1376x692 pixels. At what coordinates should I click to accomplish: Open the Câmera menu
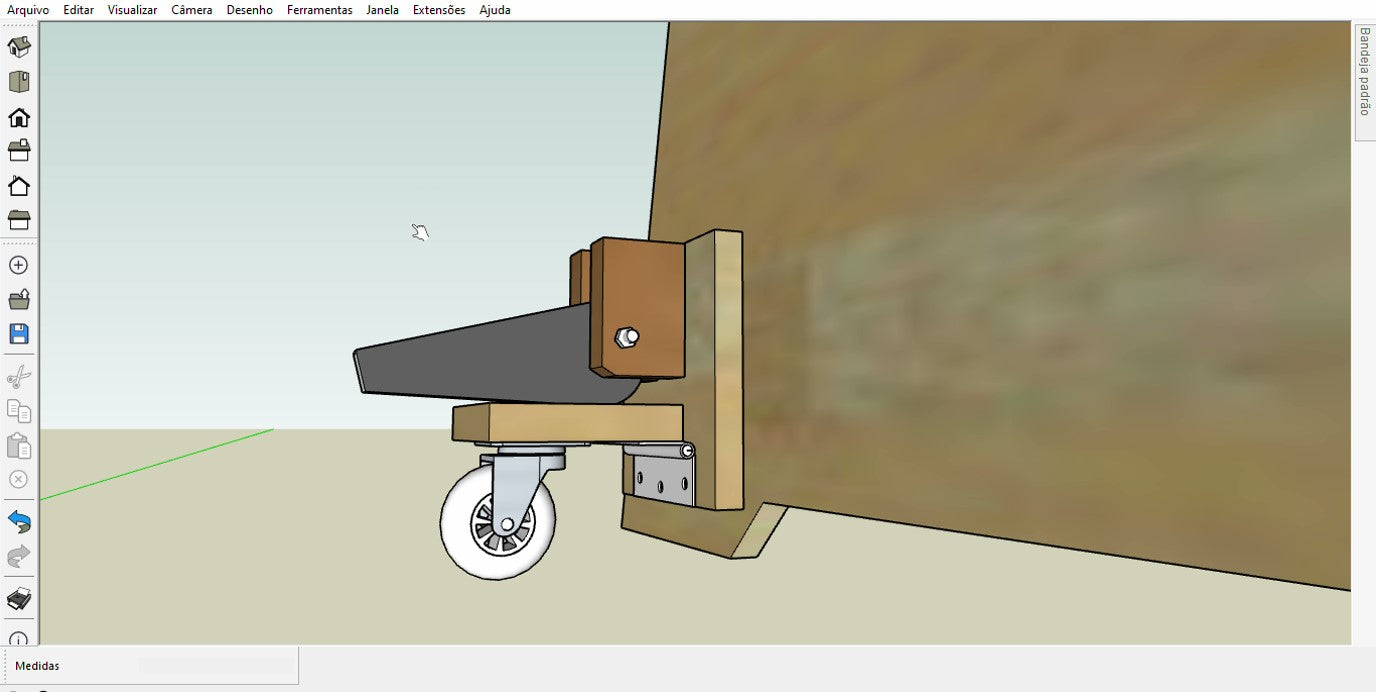(191, 10)
